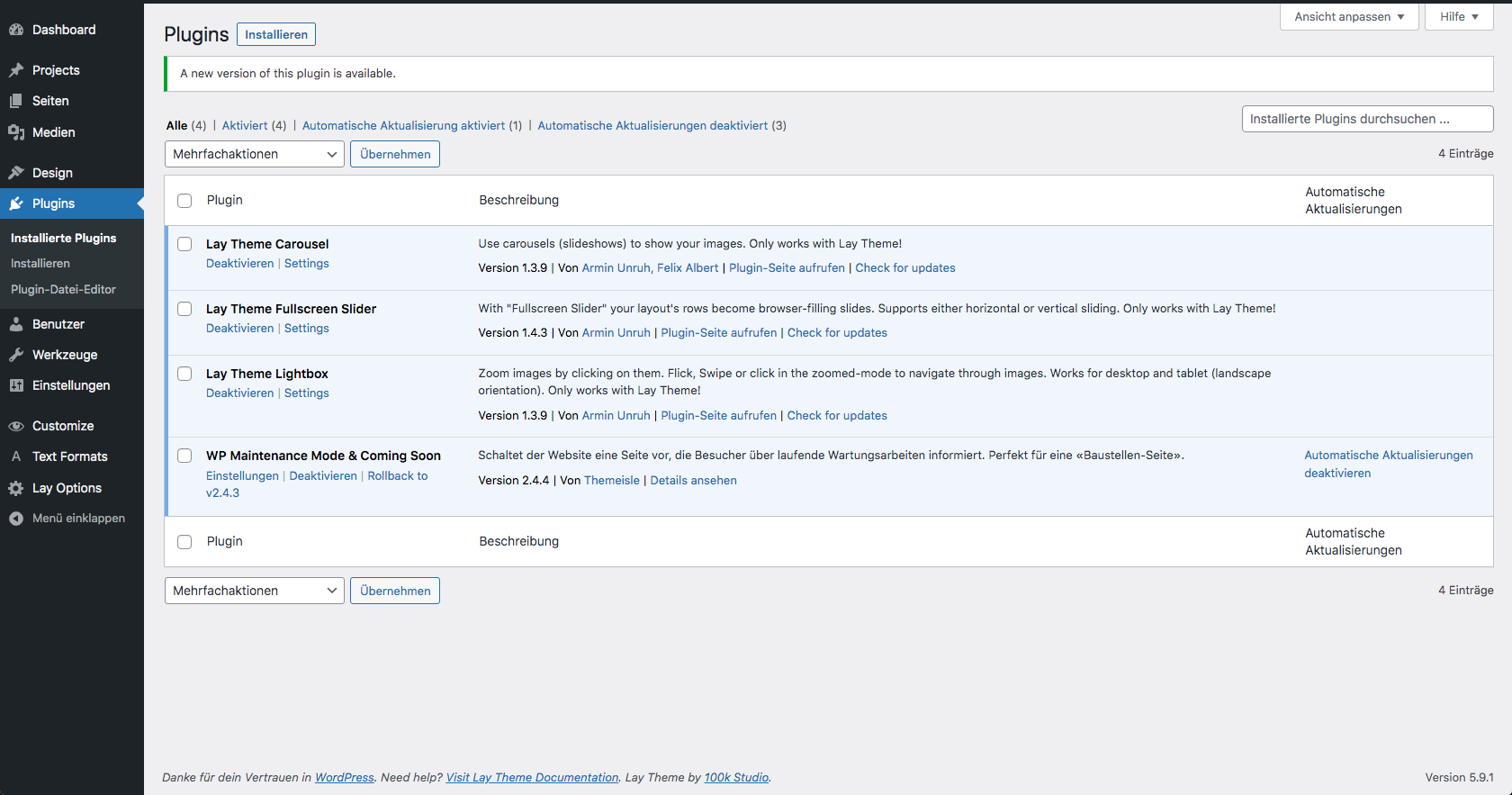Filter plugins by Aktiviert tab
Image resolution: width=1512 pixels, height=795 pixels.
(245, 125)
